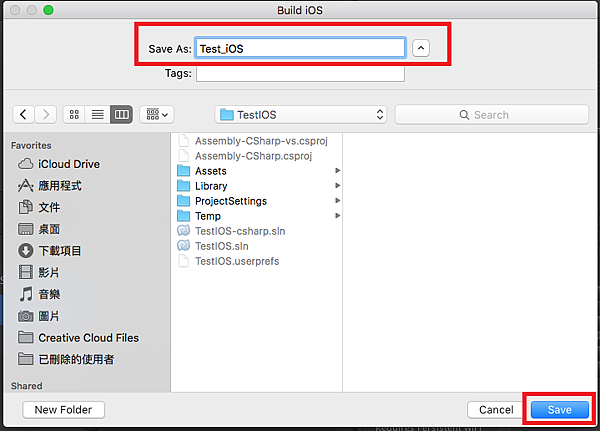Open 音樂 Music in sidebar

(39, 294)
